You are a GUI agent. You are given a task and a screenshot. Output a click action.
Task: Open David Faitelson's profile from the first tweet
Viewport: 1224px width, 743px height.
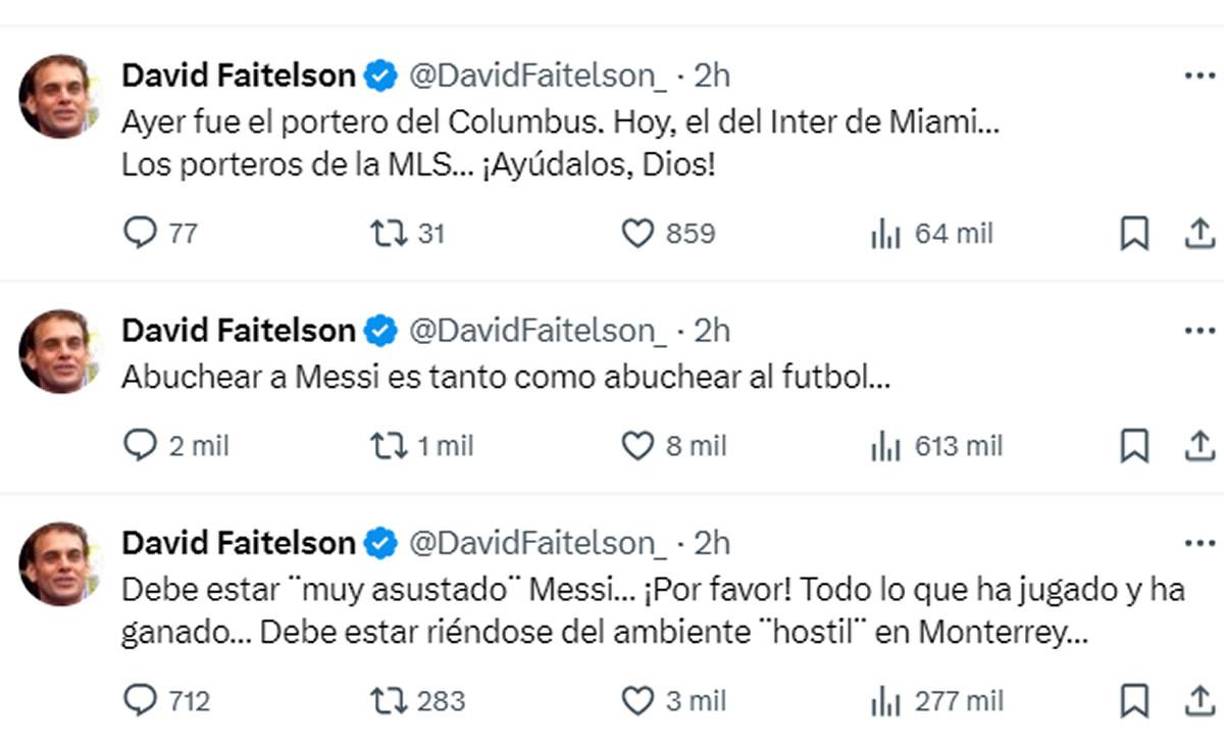(238, 74)
